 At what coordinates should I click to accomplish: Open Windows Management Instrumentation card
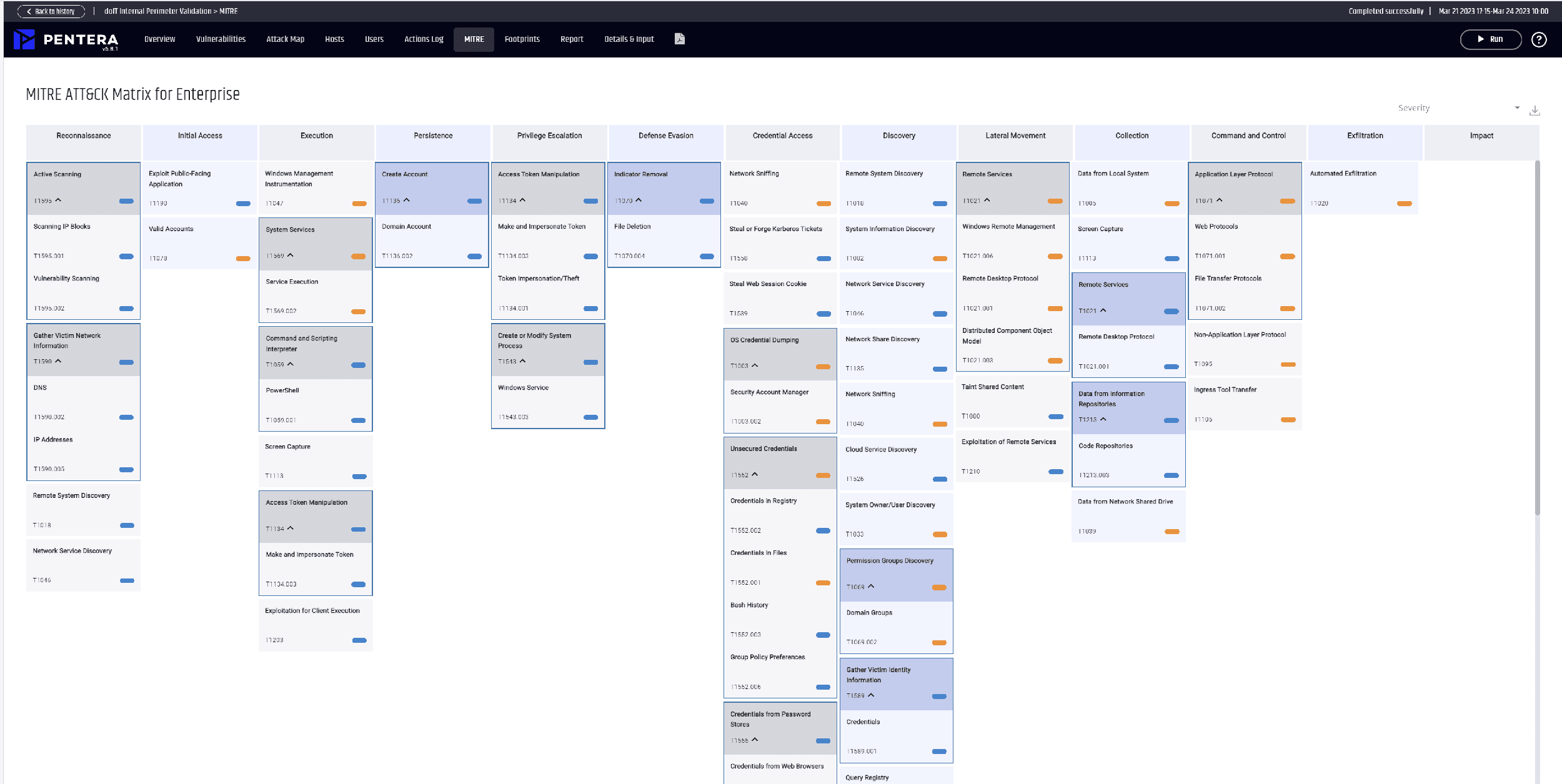316,188
